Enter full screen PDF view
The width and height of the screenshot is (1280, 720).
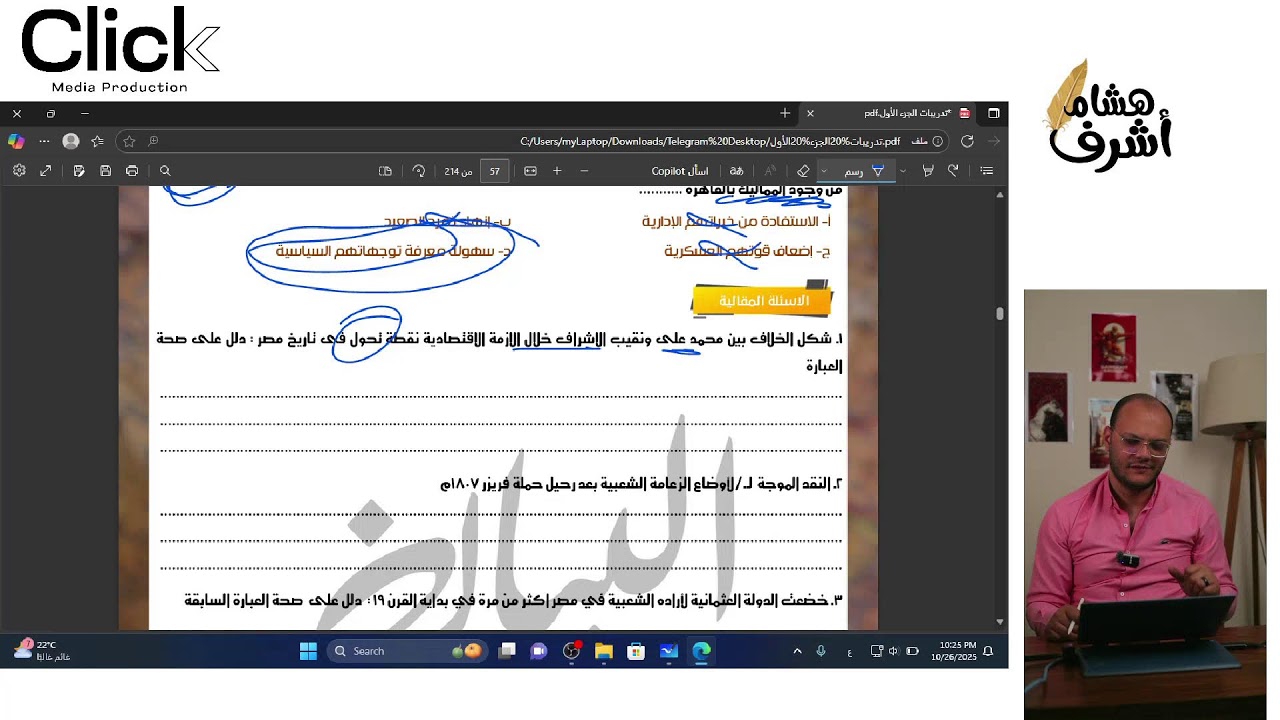46,171
